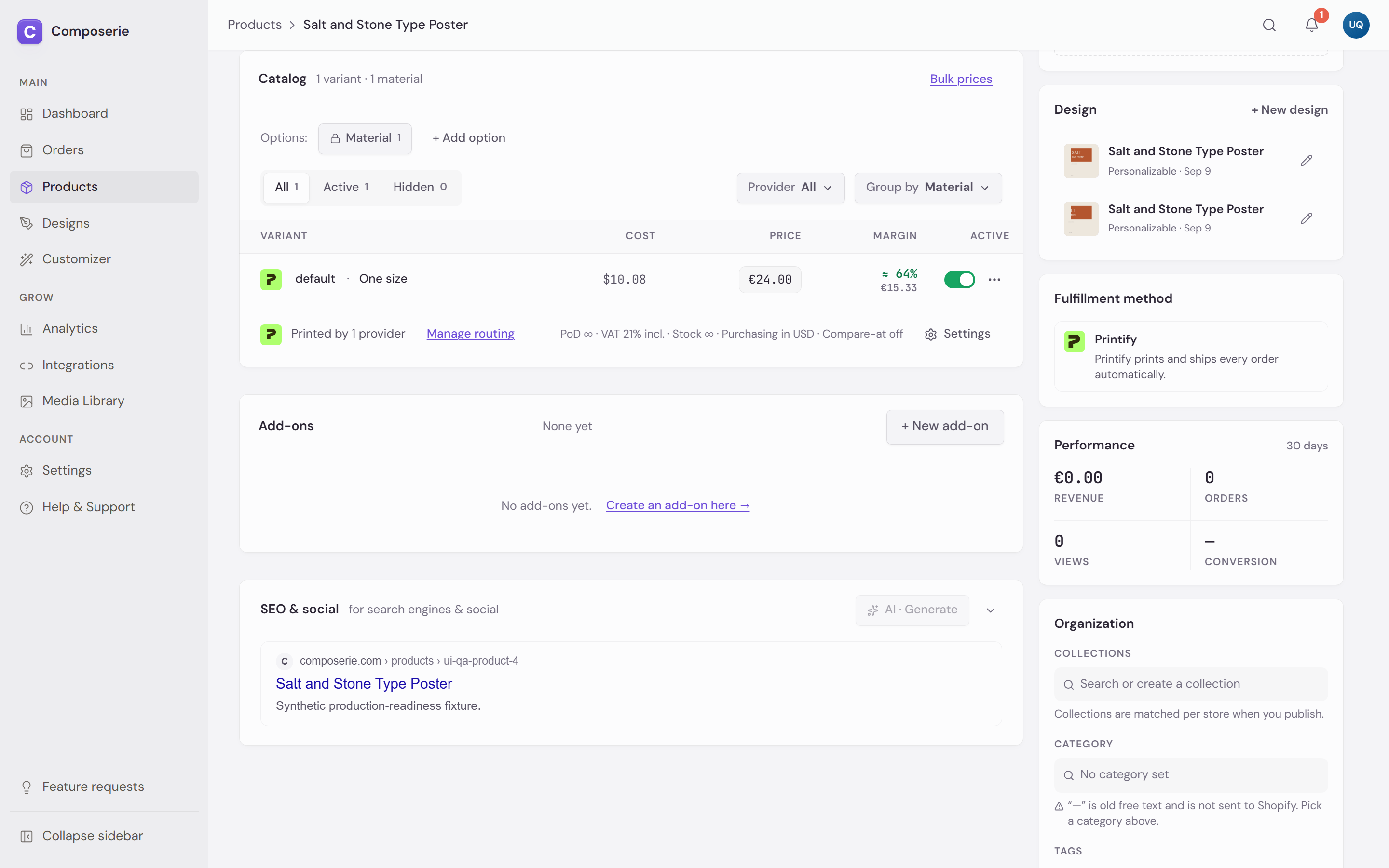The image size is (1389, 868).
Task: Click the Printify icon in default variant row
Action: pos(271,280)
